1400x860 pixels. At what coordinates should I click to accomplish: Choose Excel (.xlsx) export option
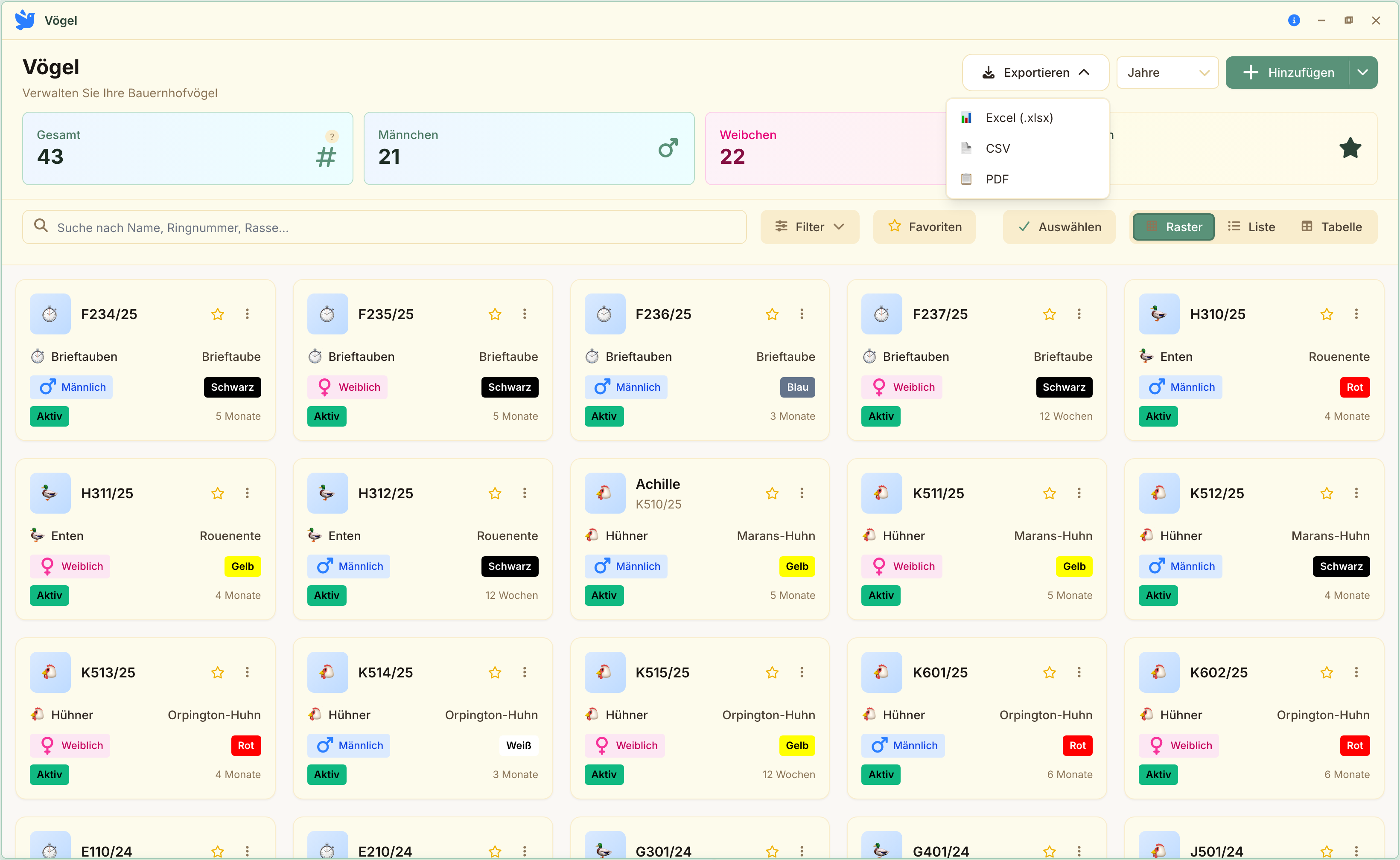[1027, 118]
